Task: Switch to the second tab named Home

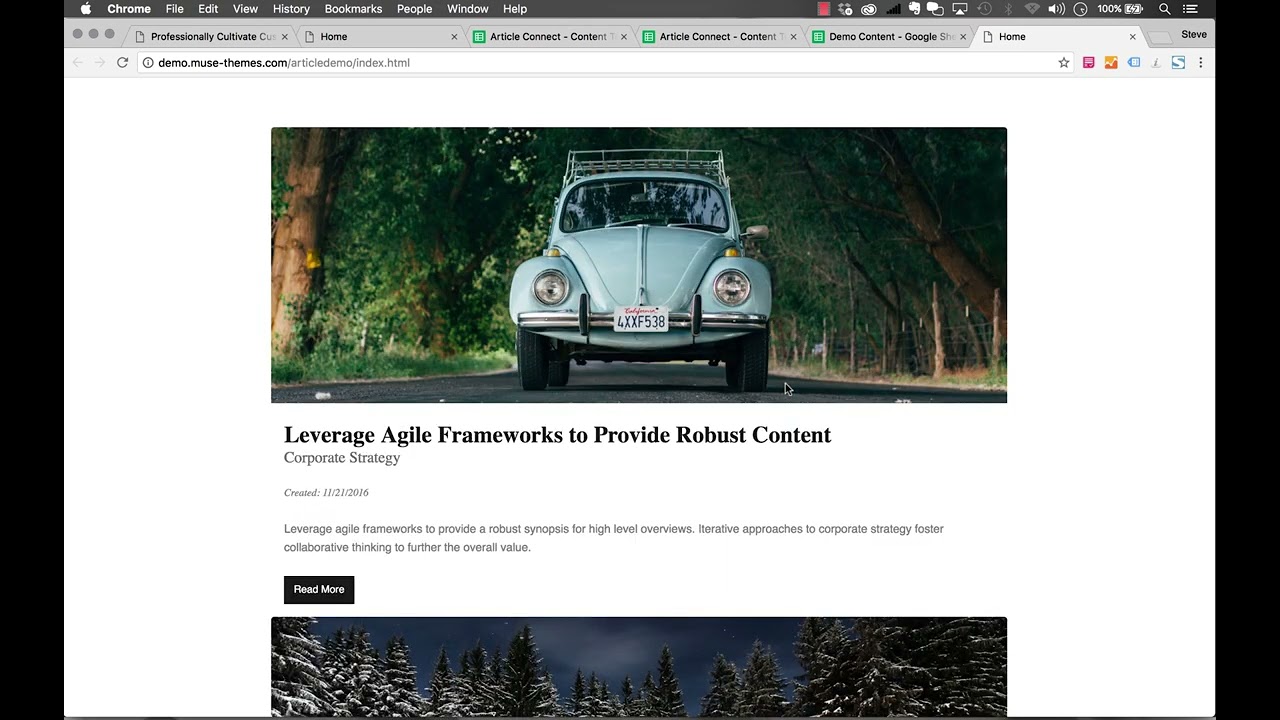Action: click(x=380, y=37)
